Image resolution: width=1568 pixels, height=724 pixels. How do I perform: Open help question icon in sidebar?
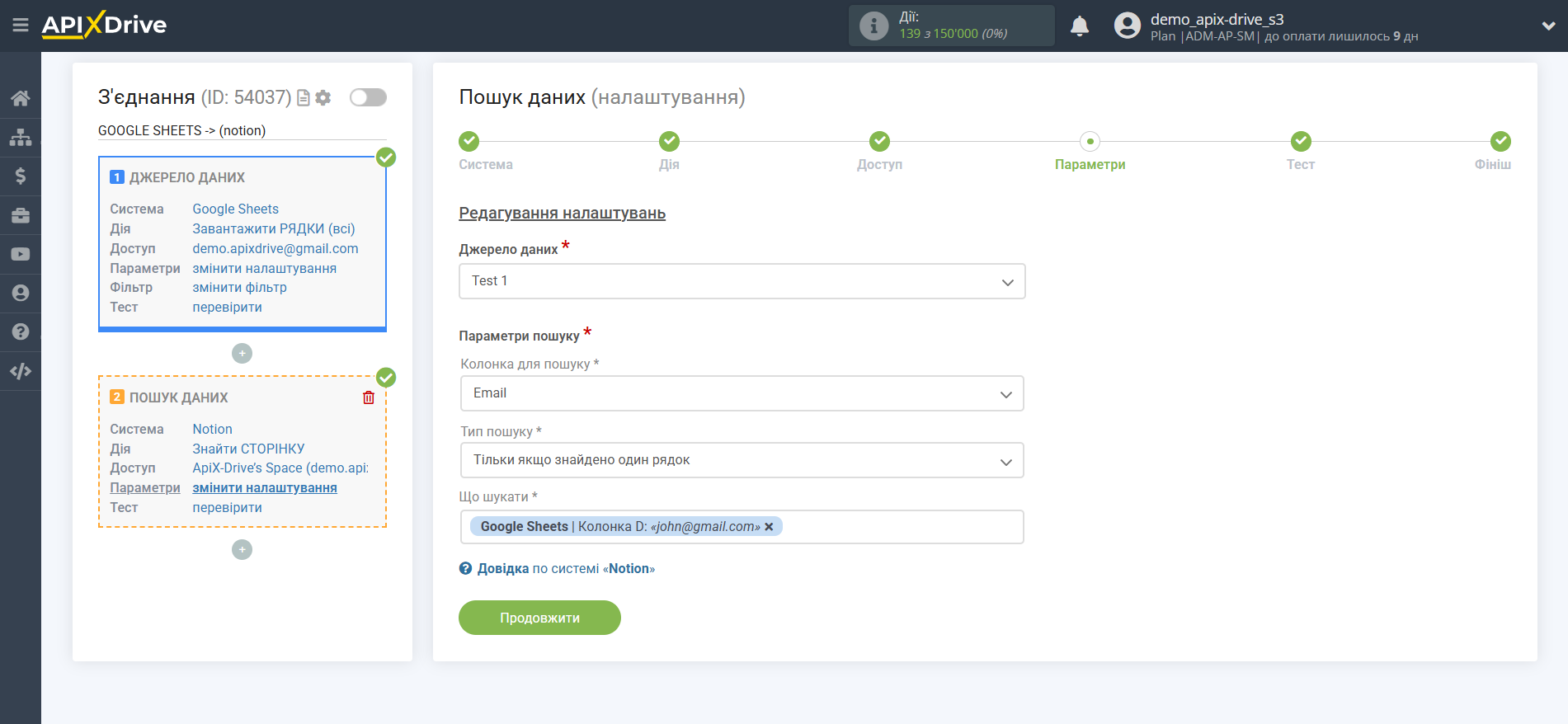(21, 331)
